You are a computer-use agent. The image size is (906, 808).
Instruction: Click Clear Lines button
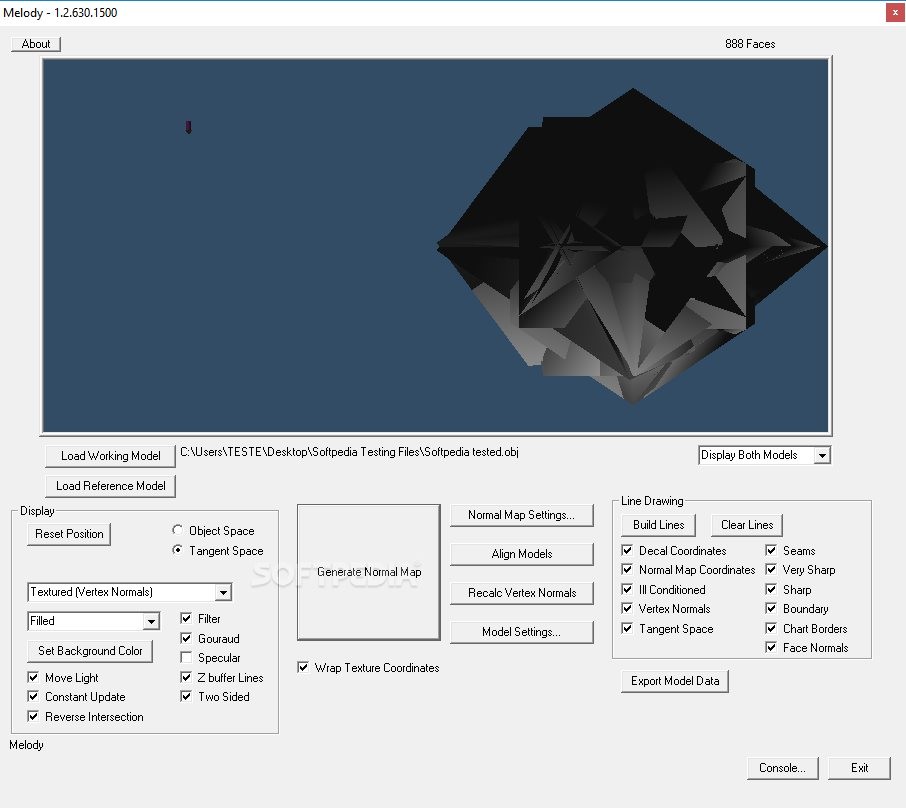(x=747, y=525)
